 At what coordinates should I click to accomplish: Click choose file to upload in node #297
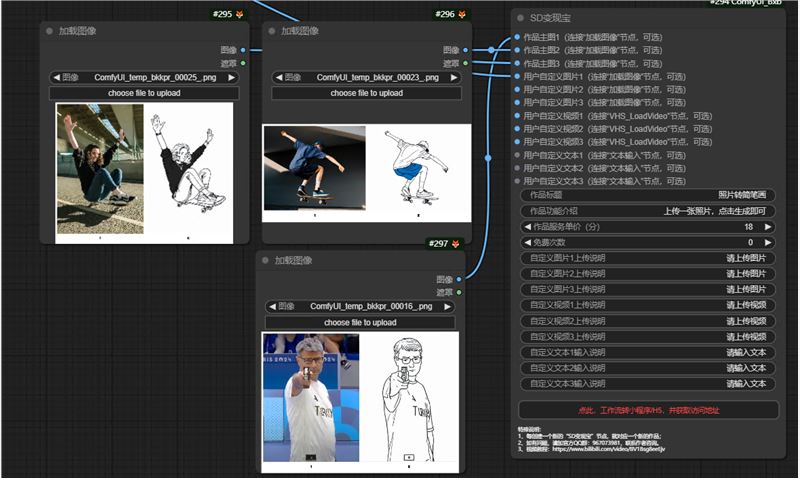360,322
